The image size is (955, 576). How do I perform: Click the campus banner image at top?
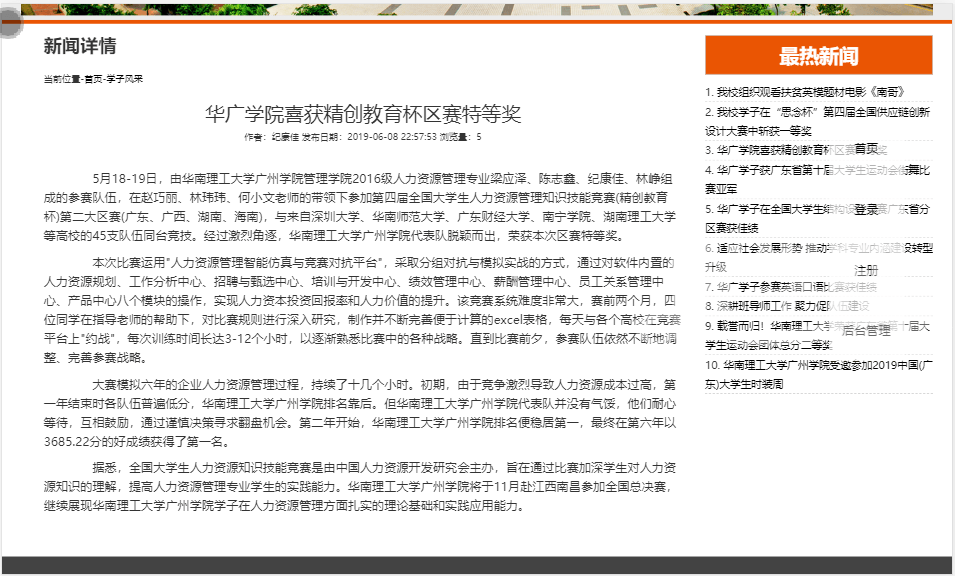pyautogui.click(x=480, y=9)
